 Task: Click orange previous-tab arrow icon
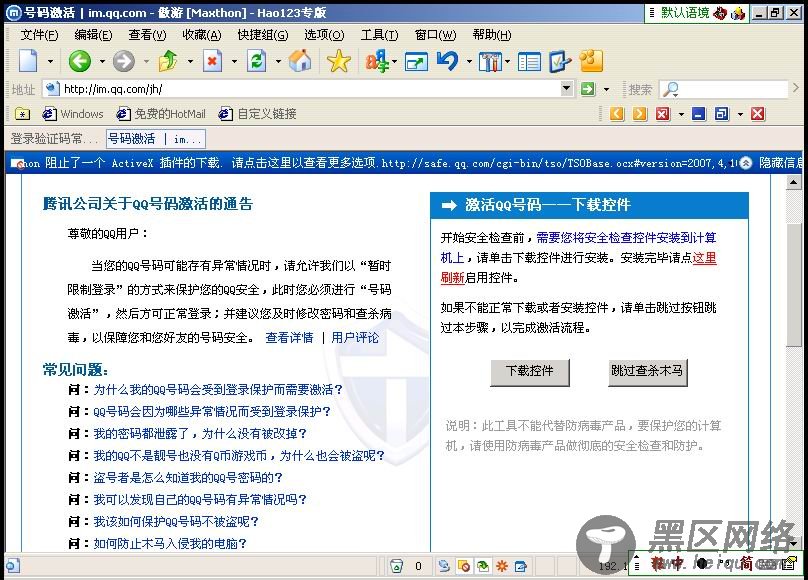(617, 113)
